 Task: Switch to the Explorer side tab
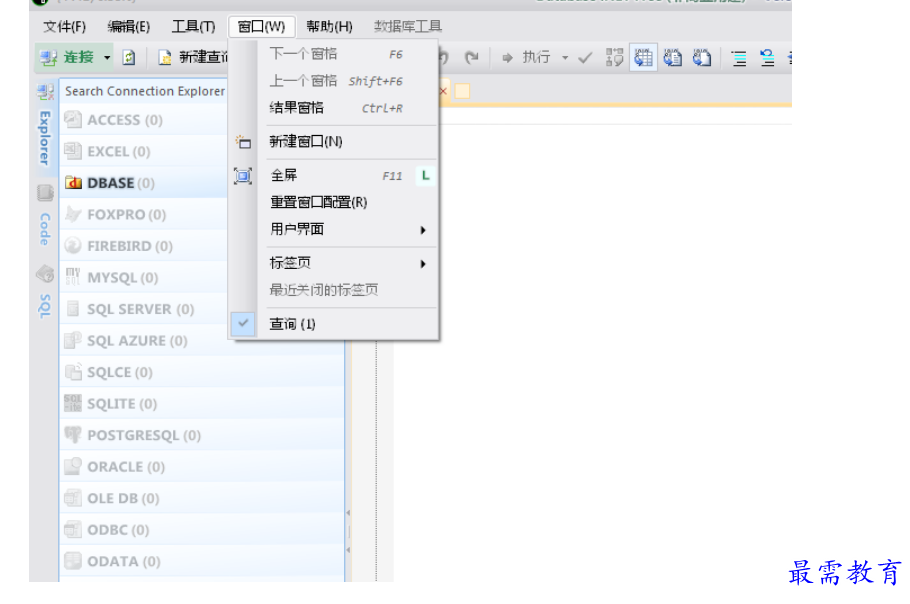coord(45,138)
